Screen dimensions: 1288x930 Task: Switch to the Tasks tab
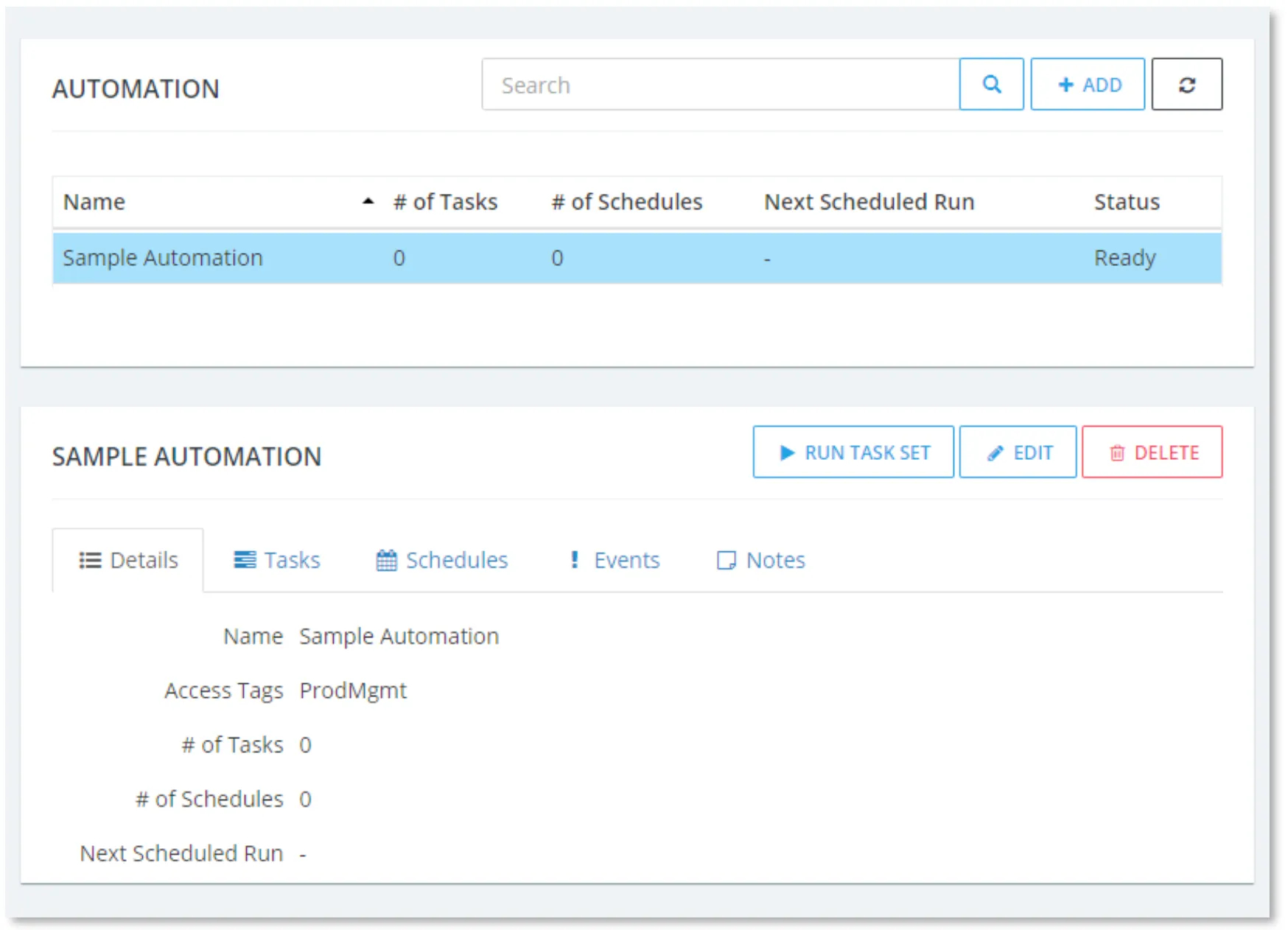(277, 560)
